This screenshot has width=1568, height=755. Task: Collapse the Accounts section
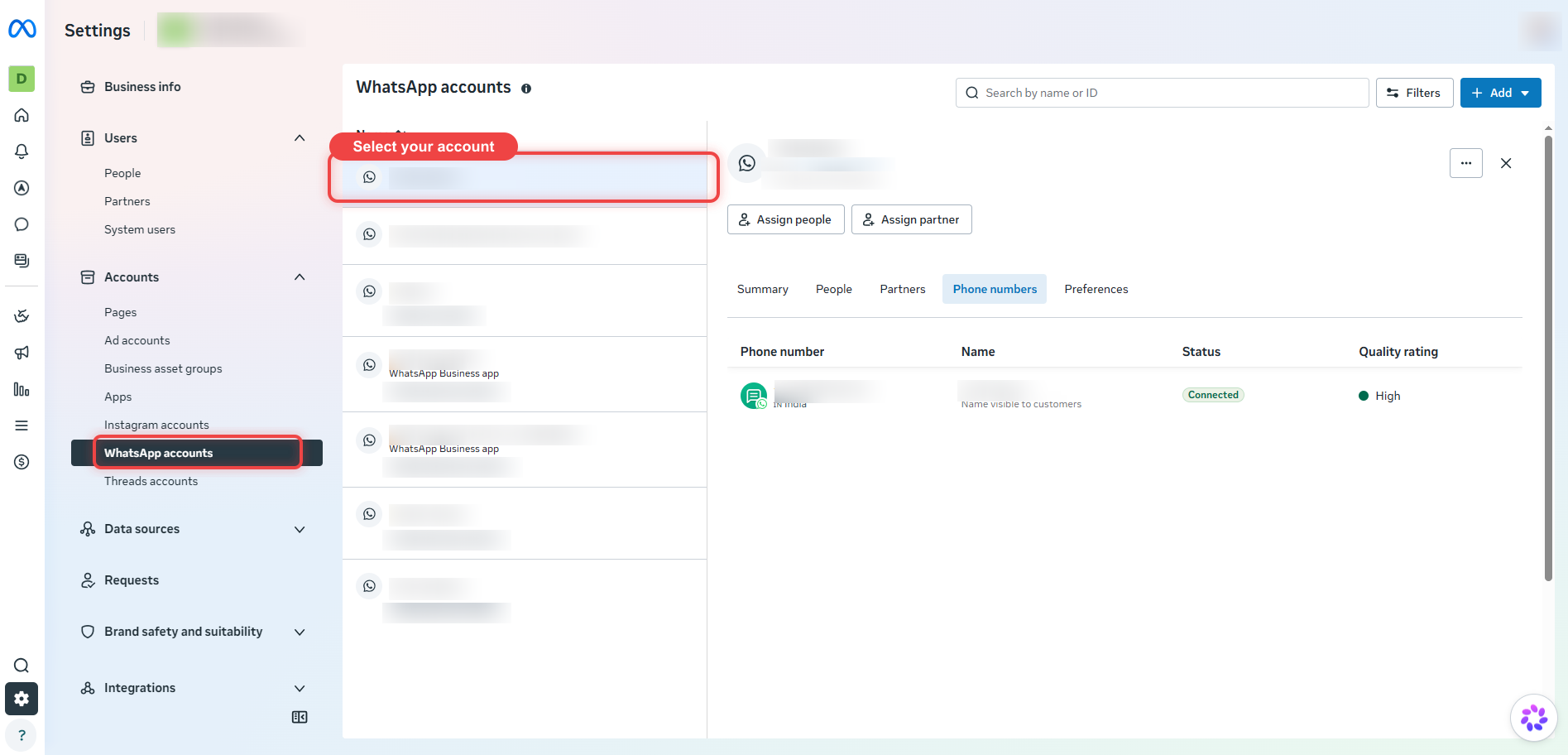click(x=300, y=277)
